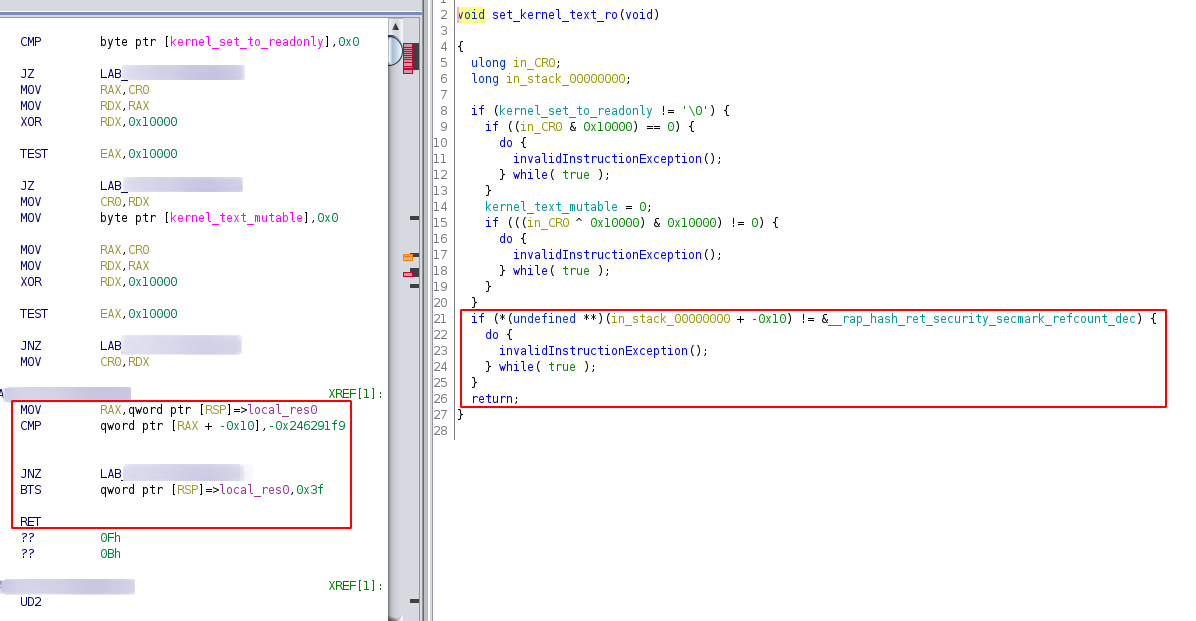Click the 0x3f operand of the BTS instruction
This screenshot has height=621, width=1196.
pos(310,491)
